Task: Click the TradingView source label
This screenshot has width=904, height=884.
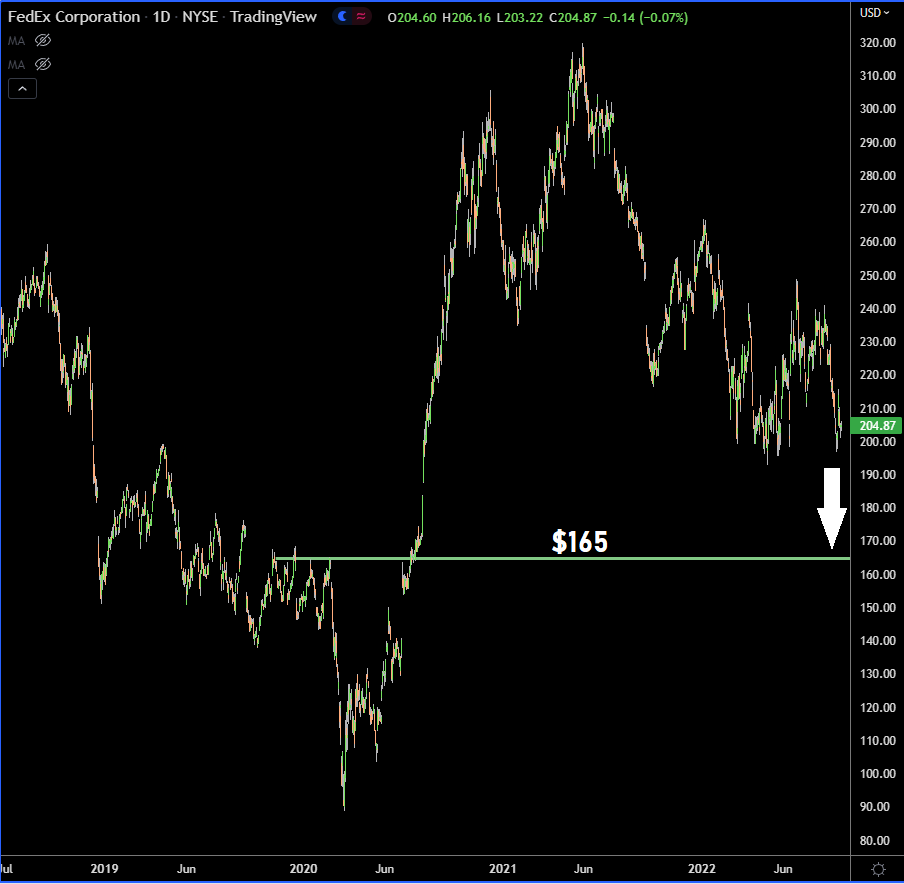Action: pos(273,17)
